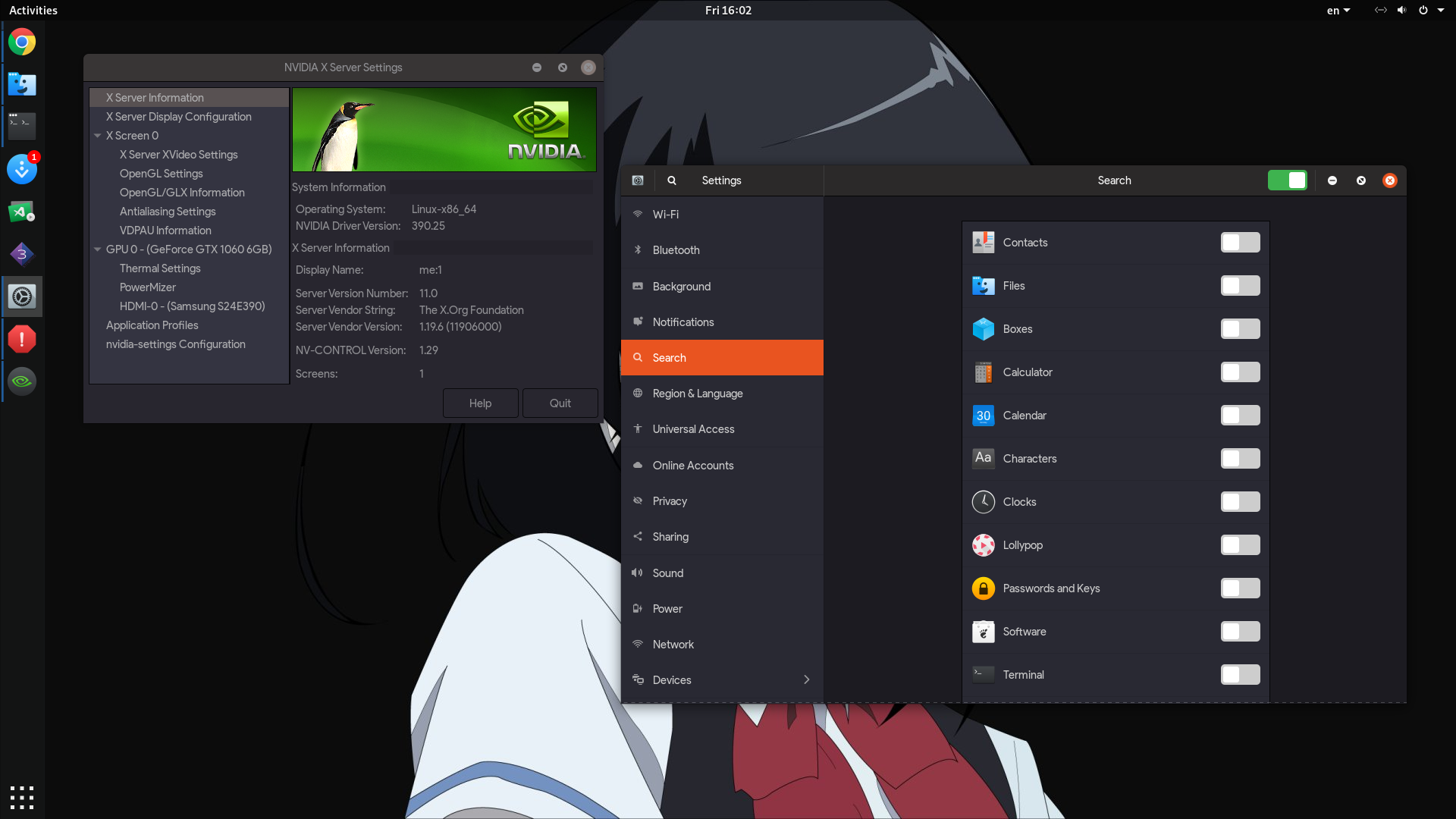Show applications grid in the dock
The width and height of the screenshot is (1456, 819).
(x=22, y=797)
